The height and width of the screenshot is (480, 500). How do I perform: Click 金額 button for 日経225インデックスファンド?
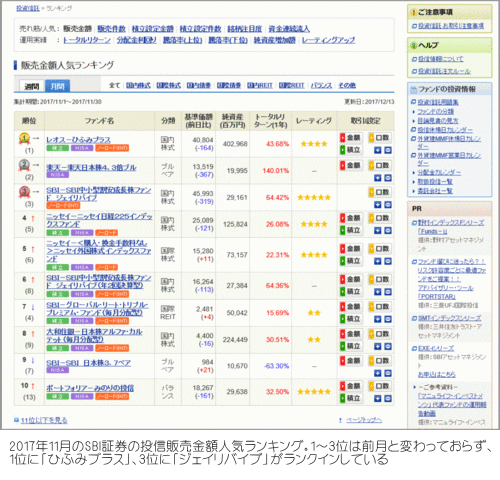351,218
